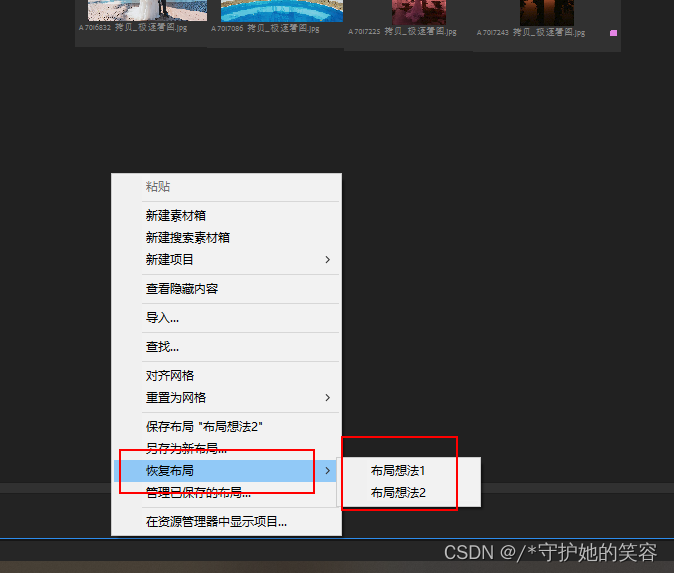Click the A7016832 file name label

pyautogui.click(x=133, y=28)
